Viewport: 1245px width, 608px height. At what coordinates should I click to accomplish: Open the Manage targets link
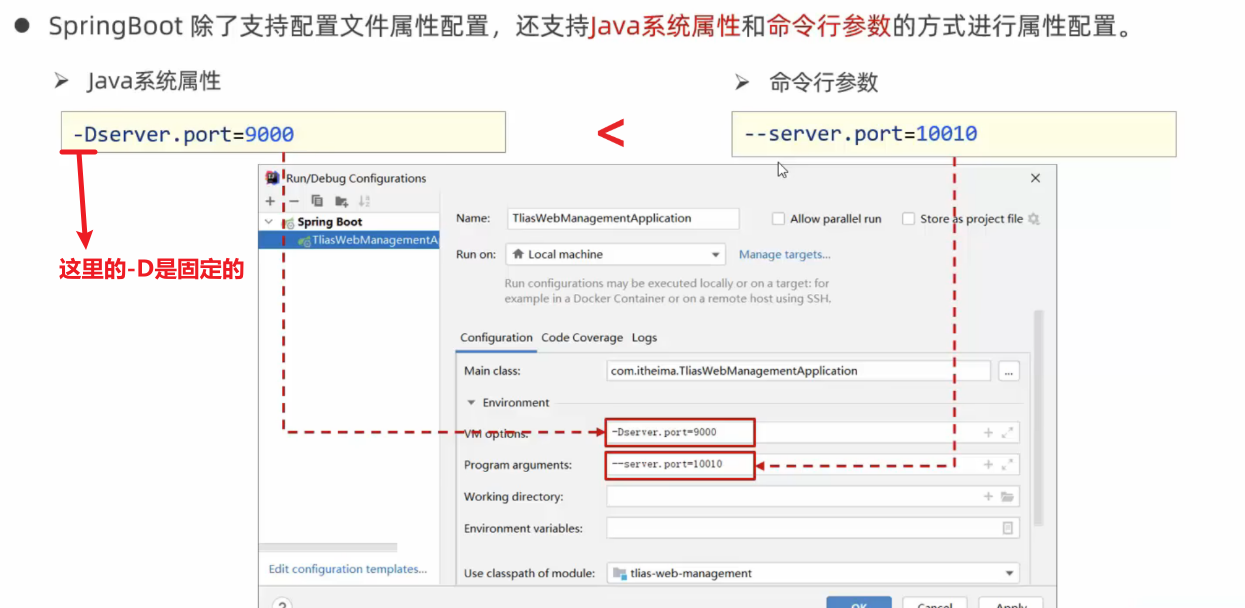pyautogui.click(x=785, y=254)
